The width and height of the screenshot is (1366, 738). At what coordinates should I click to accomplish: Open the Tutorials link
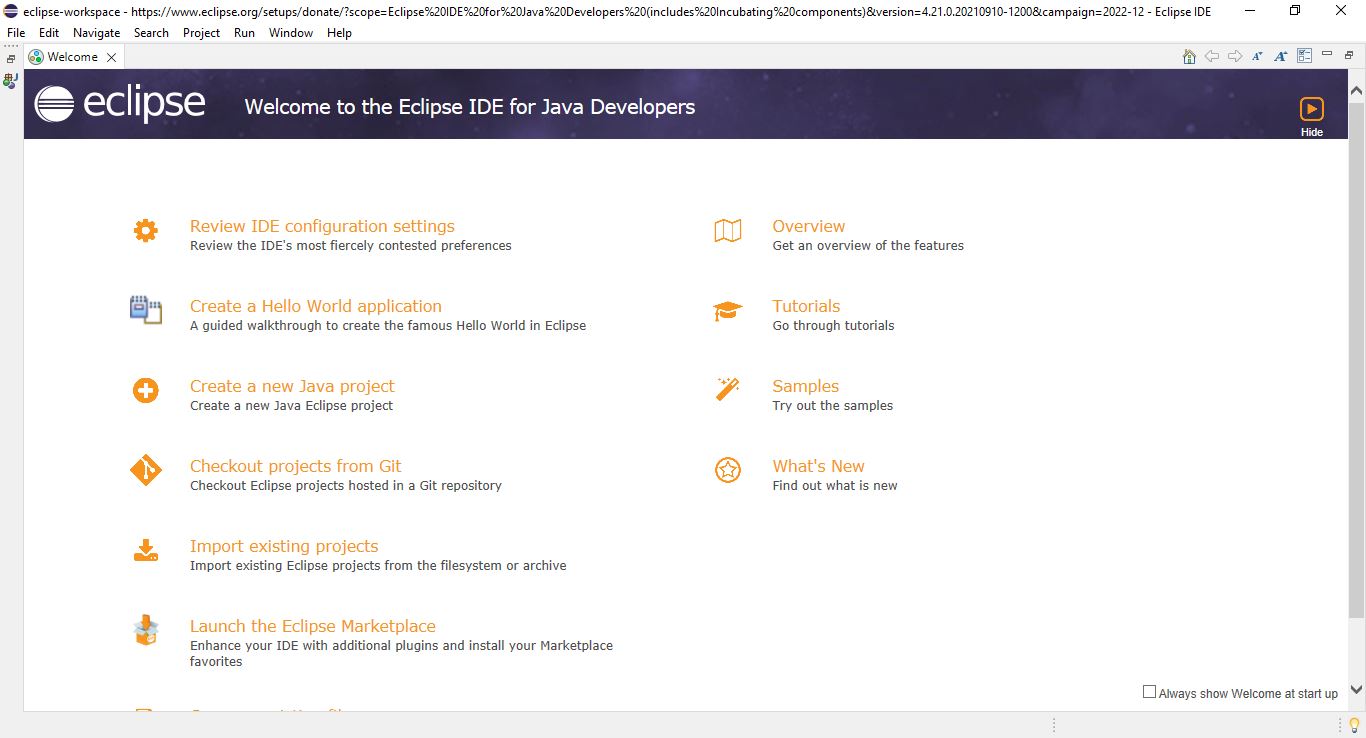pyautogui.click(x=806, y=306)
